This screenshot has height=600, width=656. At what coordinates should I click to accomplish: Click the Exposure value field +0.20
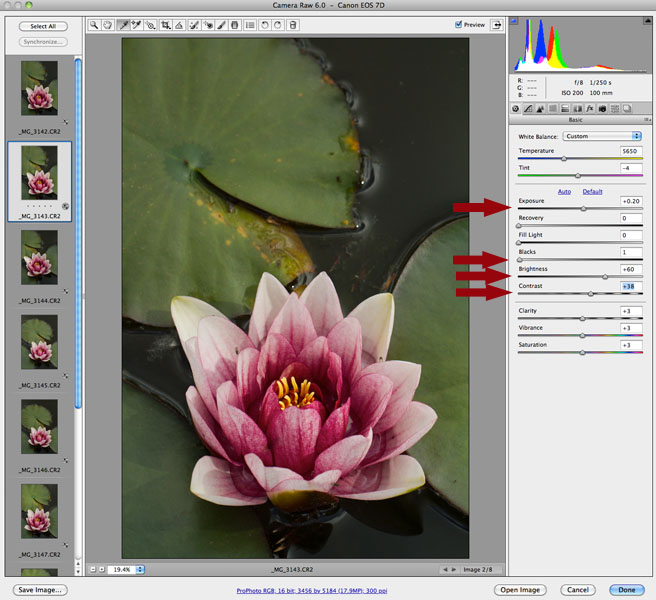point(631,201)
